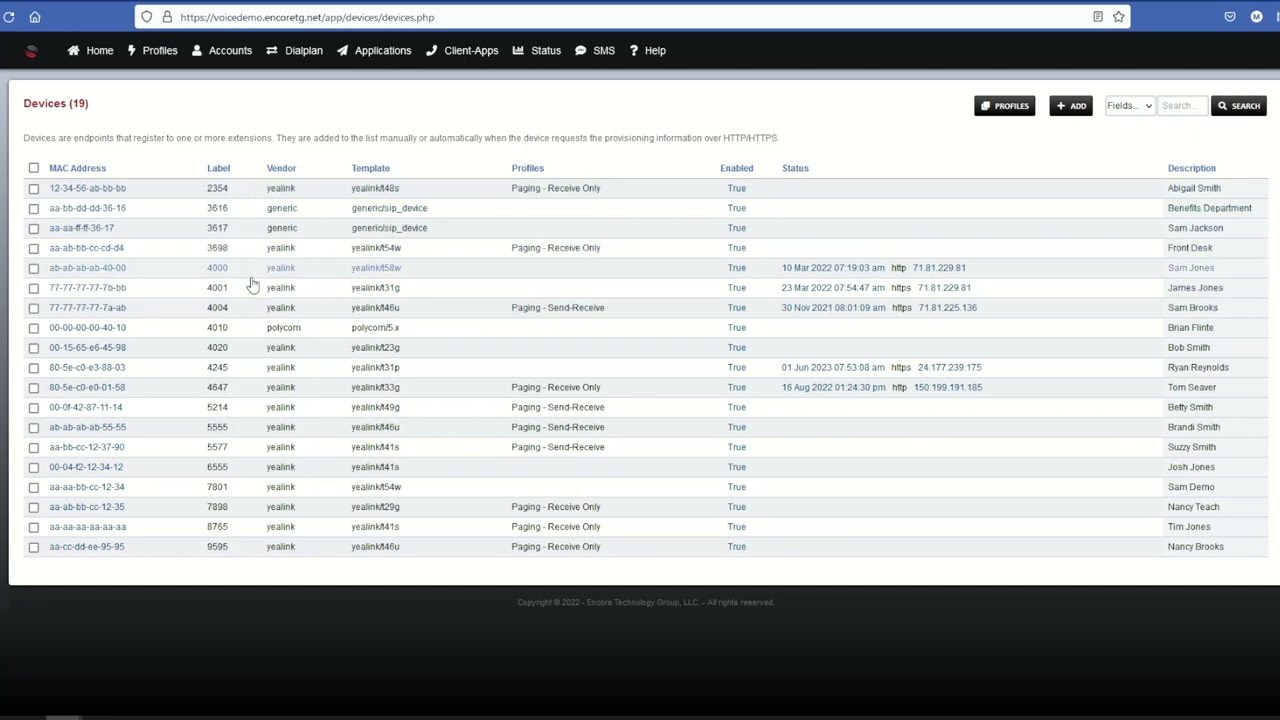Check the box for 12-34-56-ab-bb-bb
The height and width of the screenshot is (720, 1280).
(34, 188)
